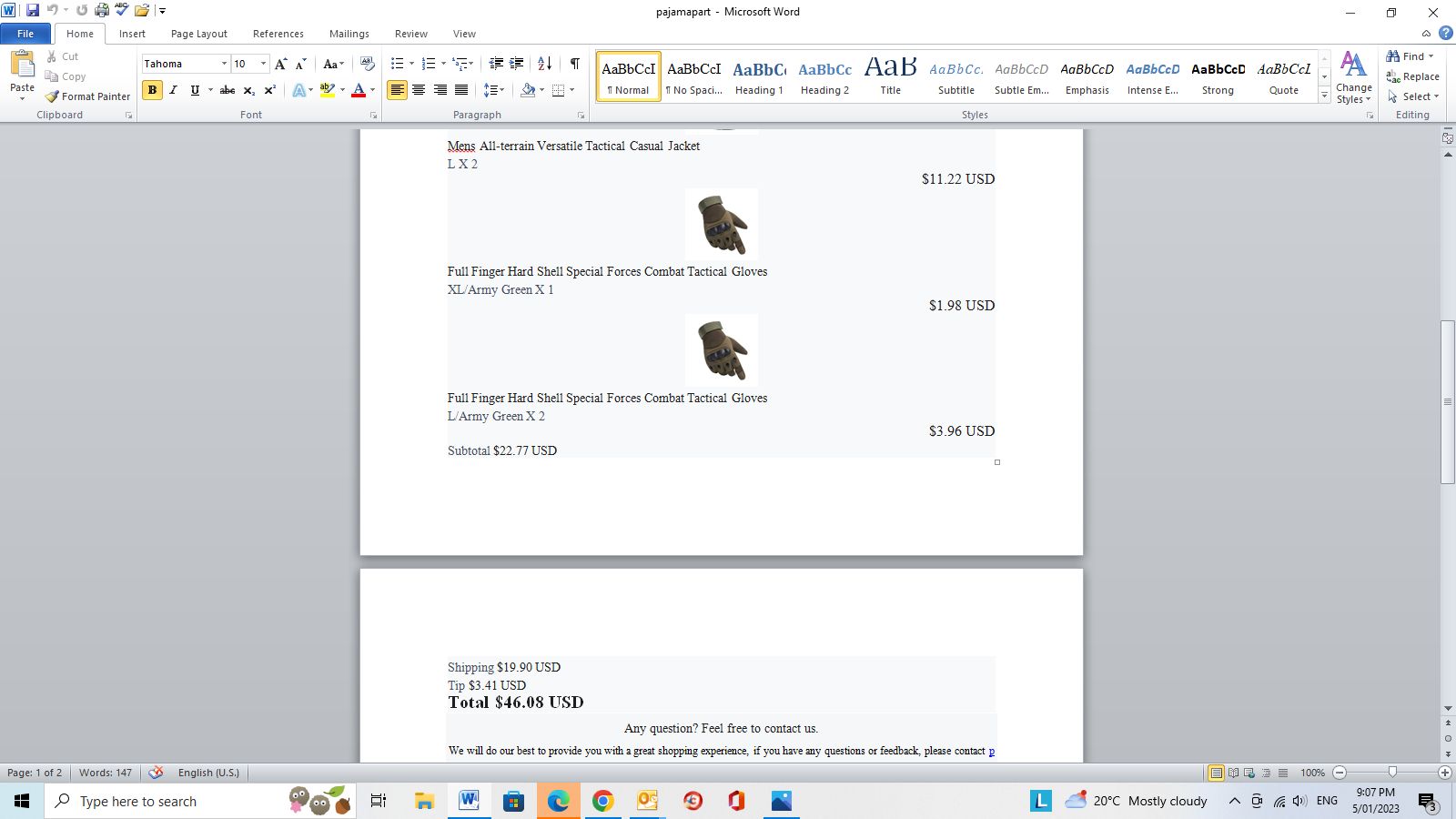
Task: Toggle Bold formatting
Action: (152, 90)
